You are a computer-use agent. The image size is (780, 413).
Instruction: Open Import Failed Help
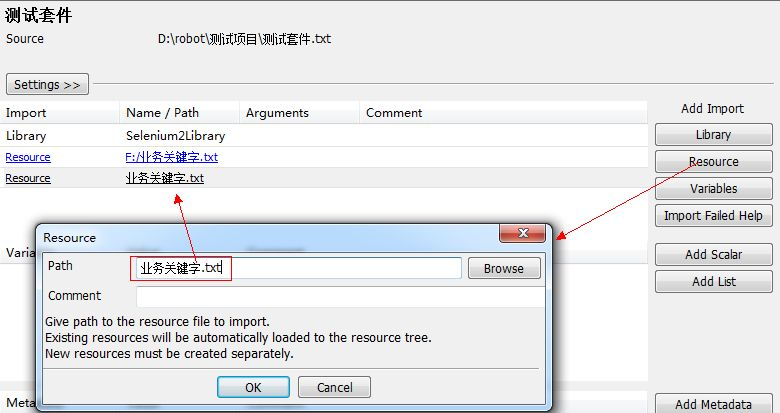(x=713, y=215)
